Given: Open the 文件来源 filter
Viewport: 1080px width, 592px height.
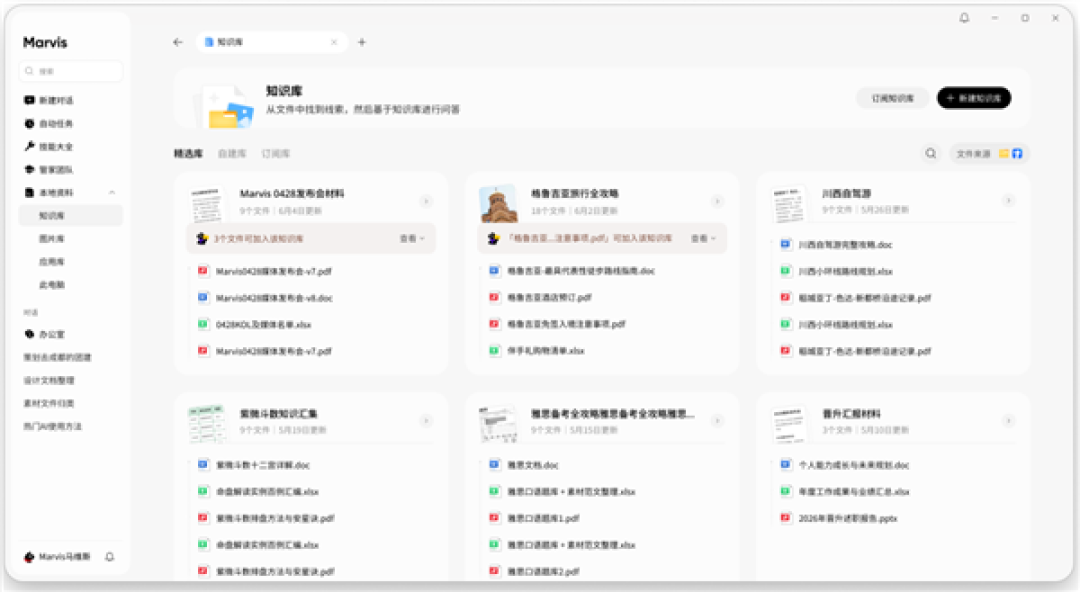Looking at the screenshot, I should [989, 153].
